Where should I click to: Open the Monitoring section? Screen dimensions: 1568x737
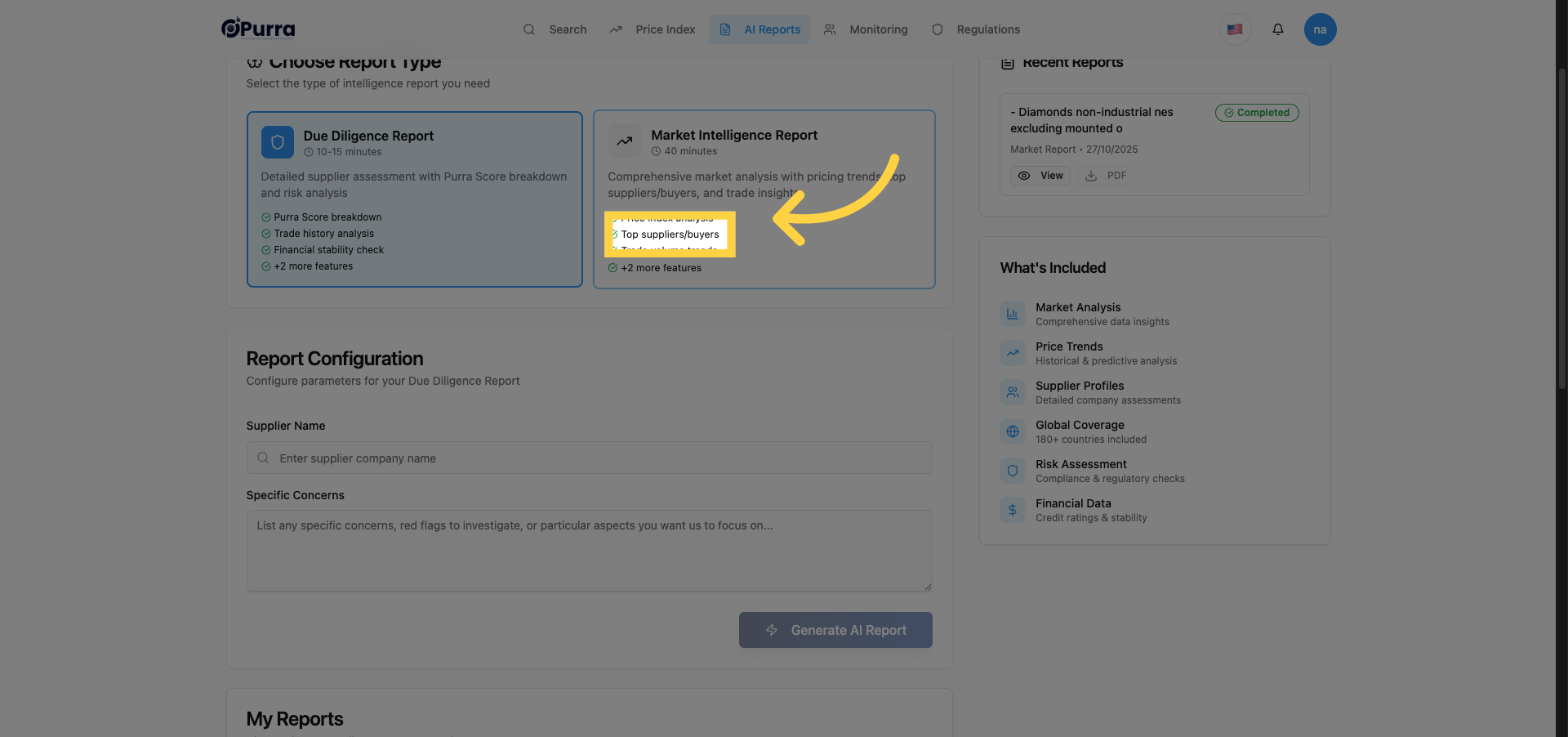pos(866,29)
